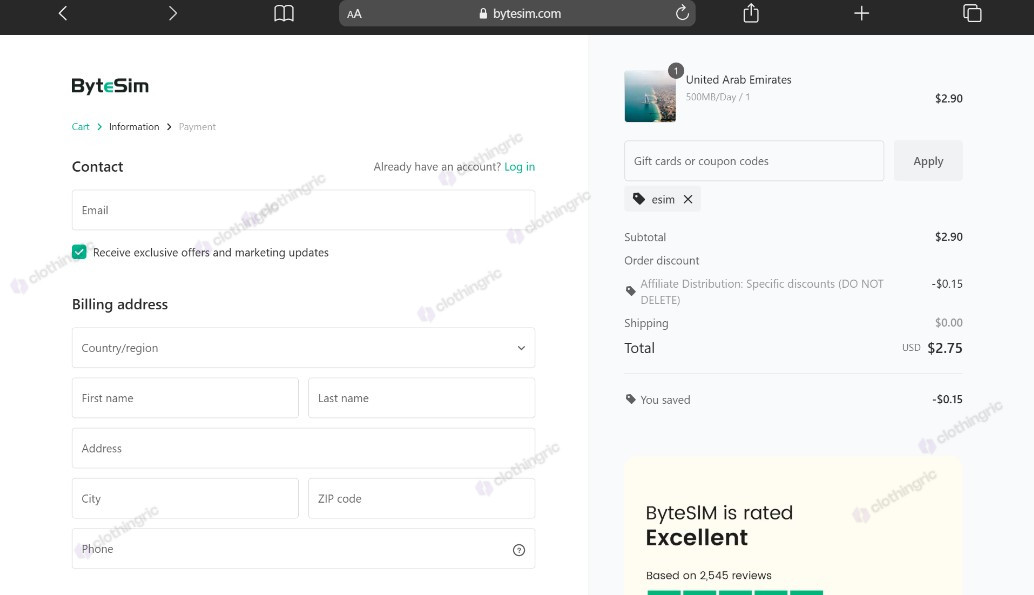Image resolution: width=1034 pixels, height=595 pixels.
Task: Go back with Safari's back arrow
Action: click(63, 13)
